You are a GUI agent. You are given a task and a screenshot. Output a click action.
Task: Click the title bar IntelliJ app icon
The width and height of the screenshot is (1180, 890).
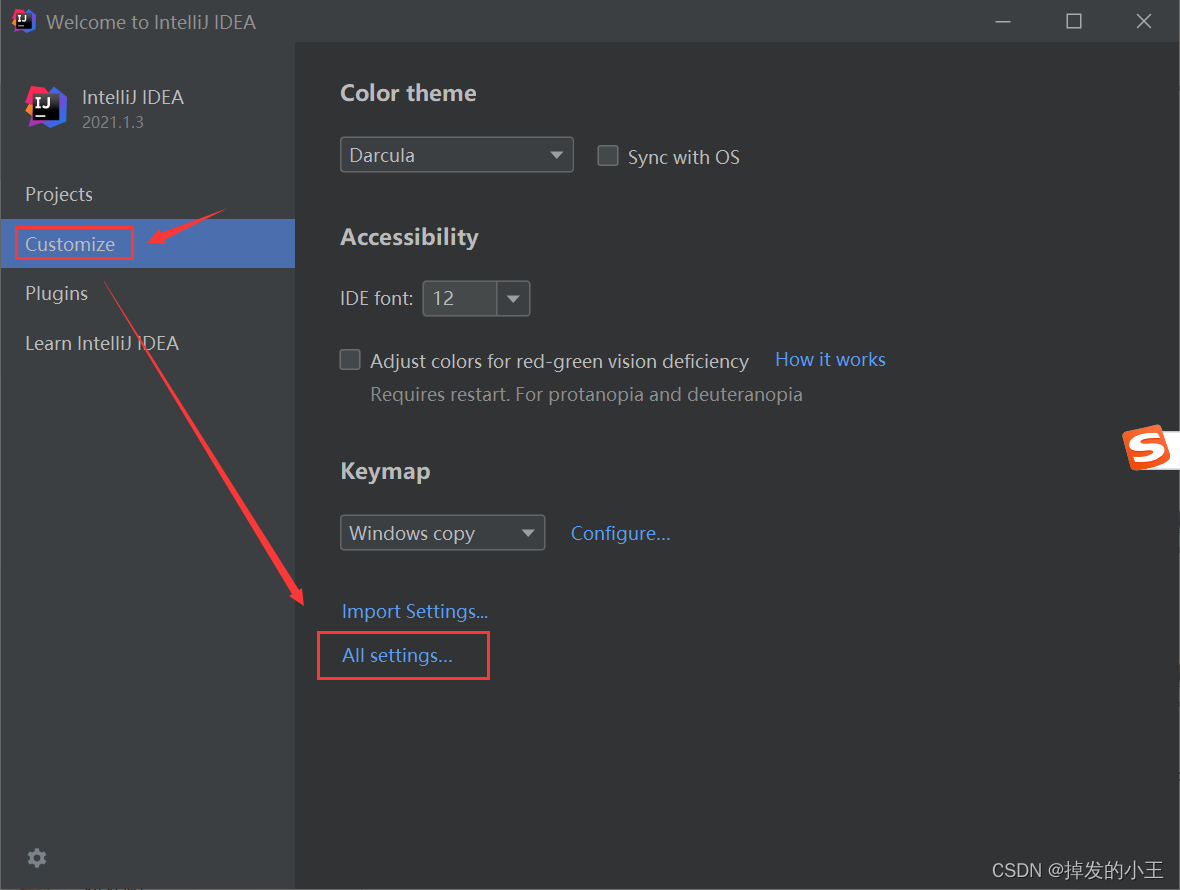coord(23,21)
